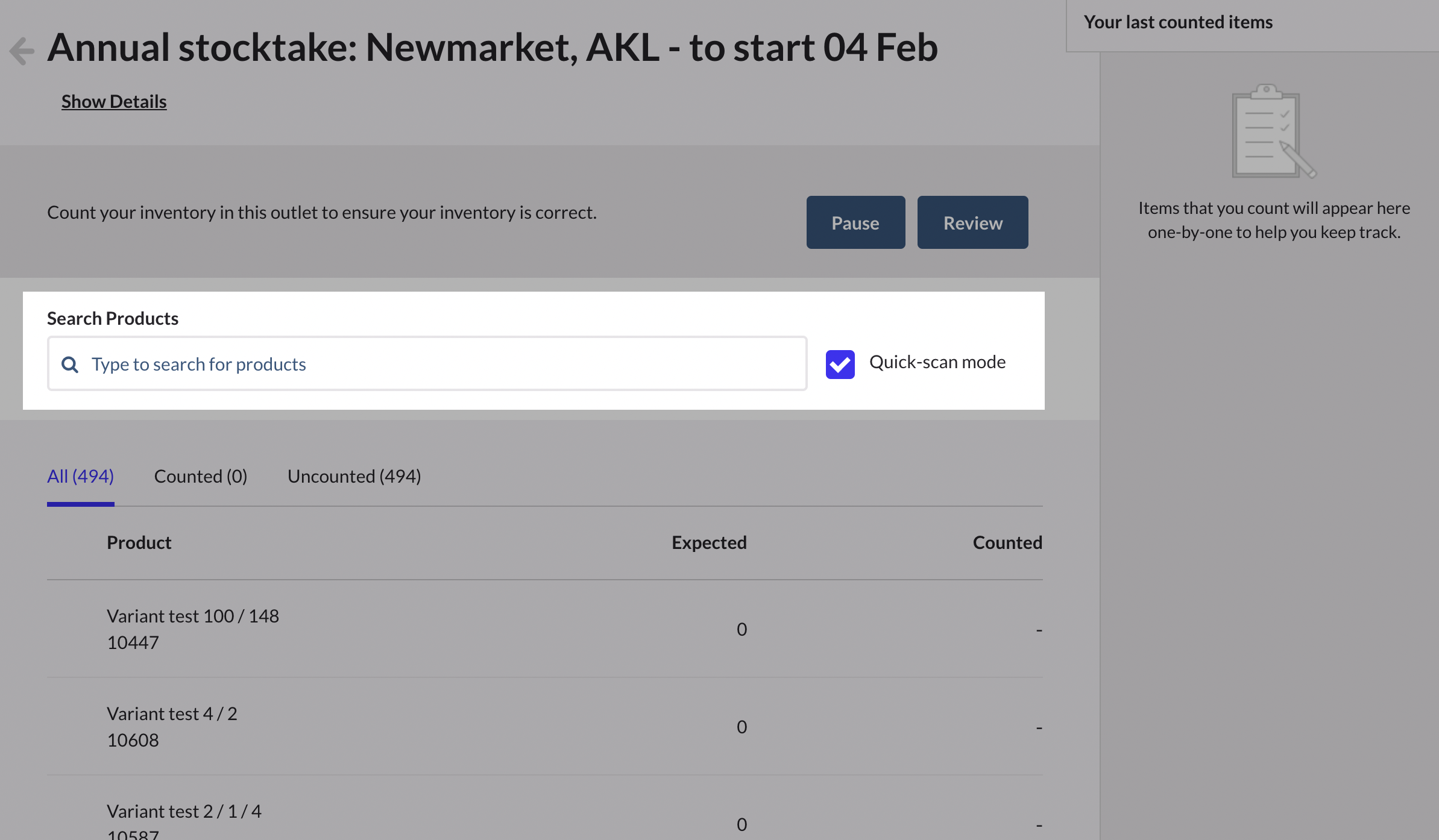
Task: Click the search magnifier icon
Action: click(70, 365)
